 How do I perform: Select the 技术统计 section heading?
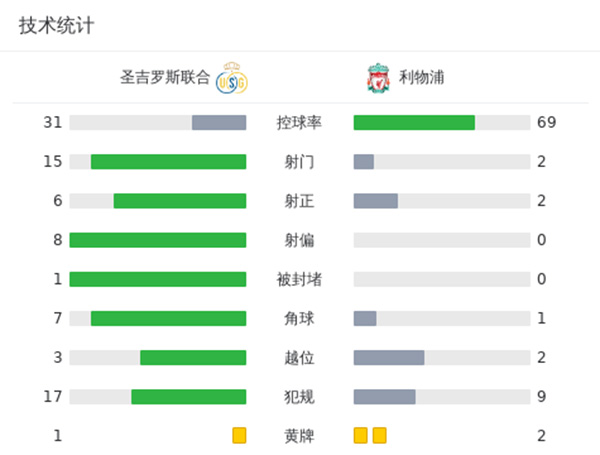tap(56, 26)
